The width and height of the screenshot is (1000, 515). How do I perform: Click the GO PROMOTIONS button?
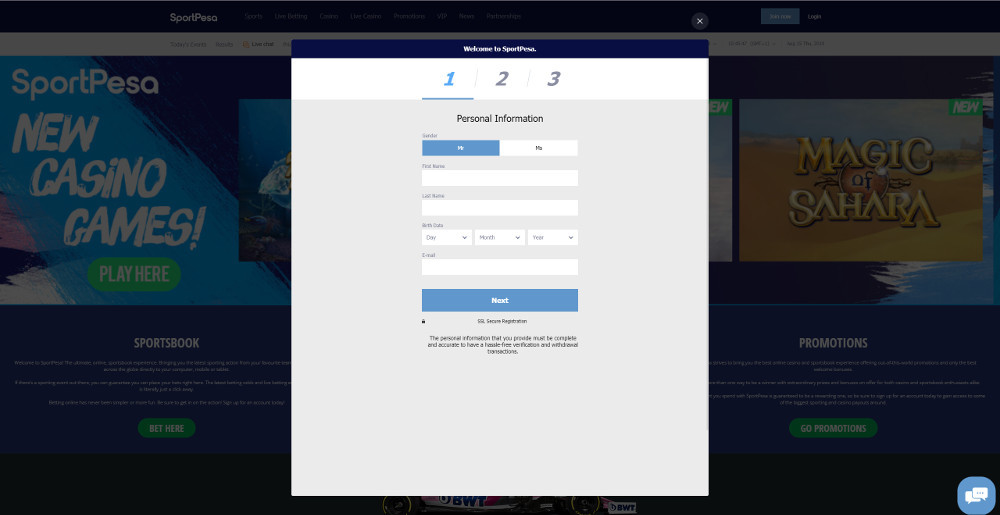click(833, 428)
